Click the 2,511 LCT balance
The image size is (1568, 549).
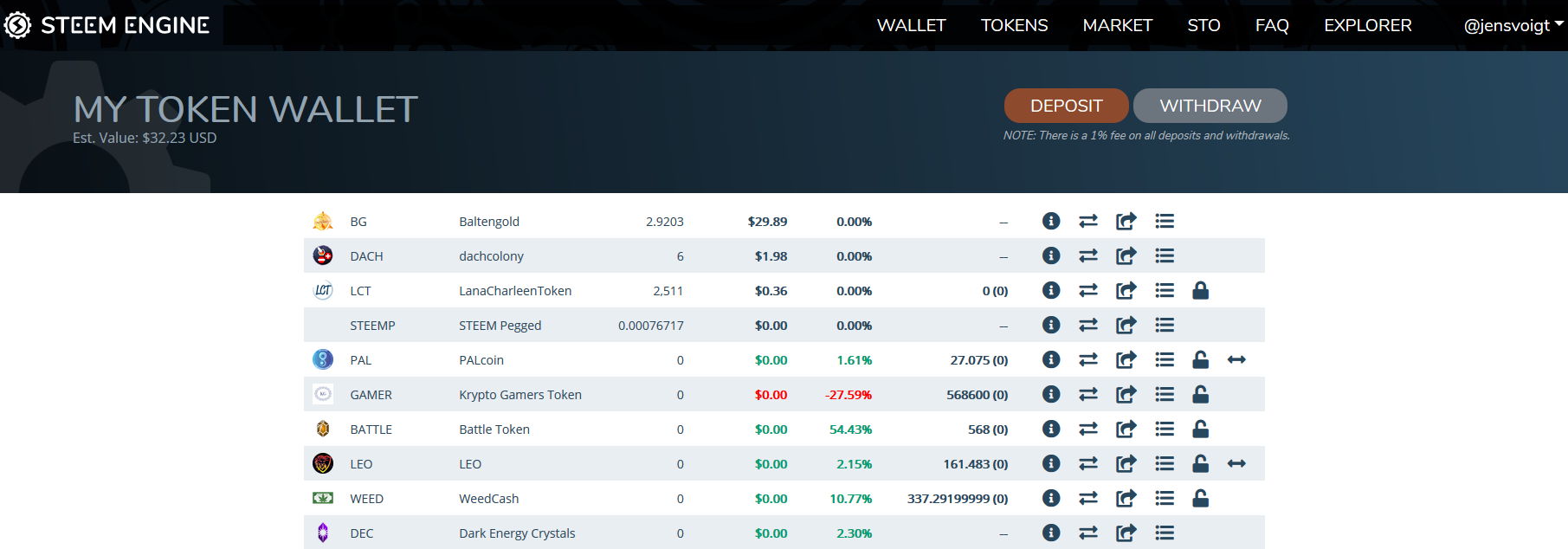[668, 291]
